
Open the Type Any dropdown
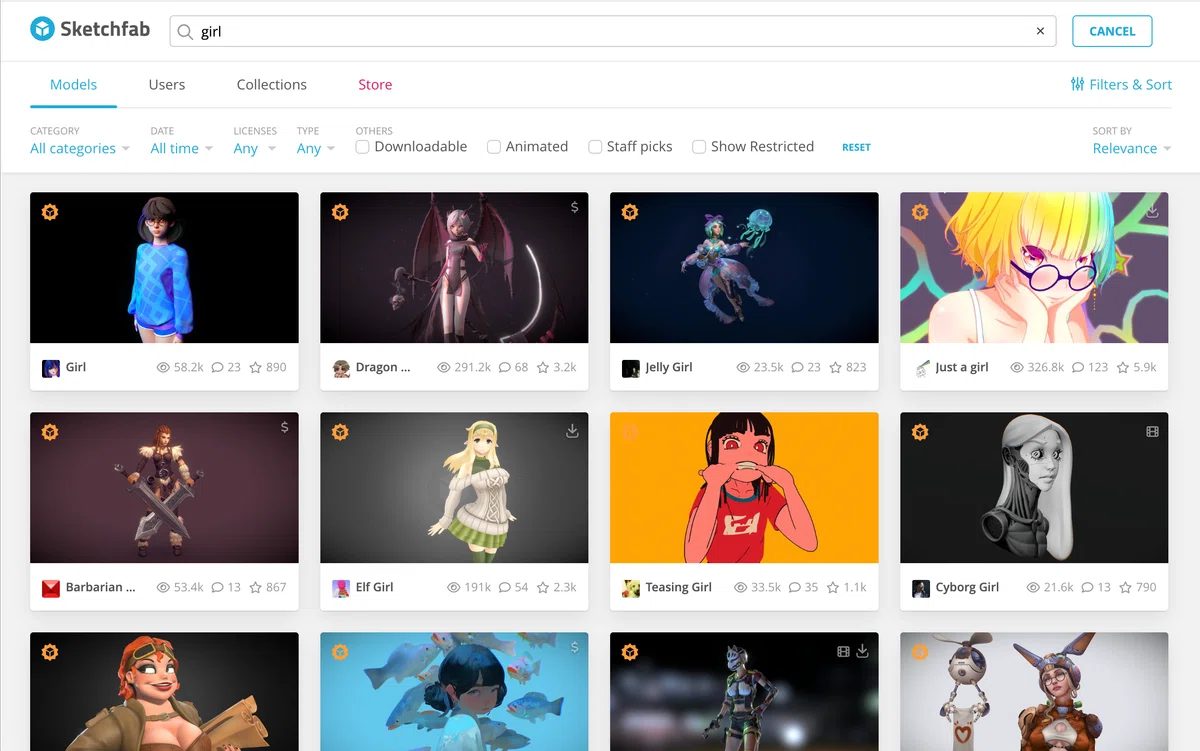click(316, 148)
